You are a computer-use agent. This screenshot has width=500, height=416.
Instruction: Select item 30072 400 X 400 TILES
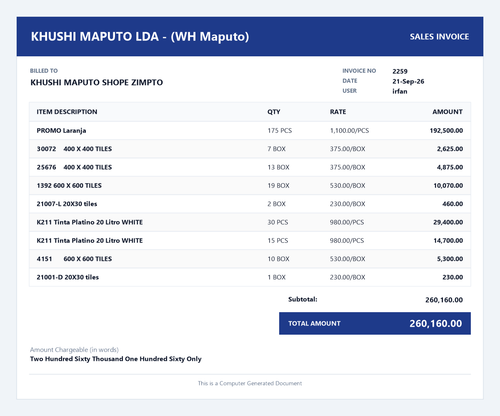pyautogui.click(x=74, y=149)
